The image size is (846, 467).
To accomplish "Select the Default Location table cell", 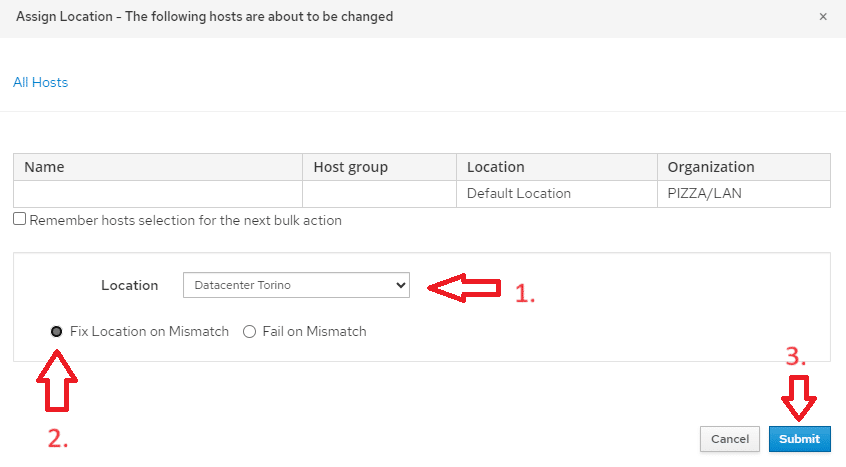I will pos(557,194).
